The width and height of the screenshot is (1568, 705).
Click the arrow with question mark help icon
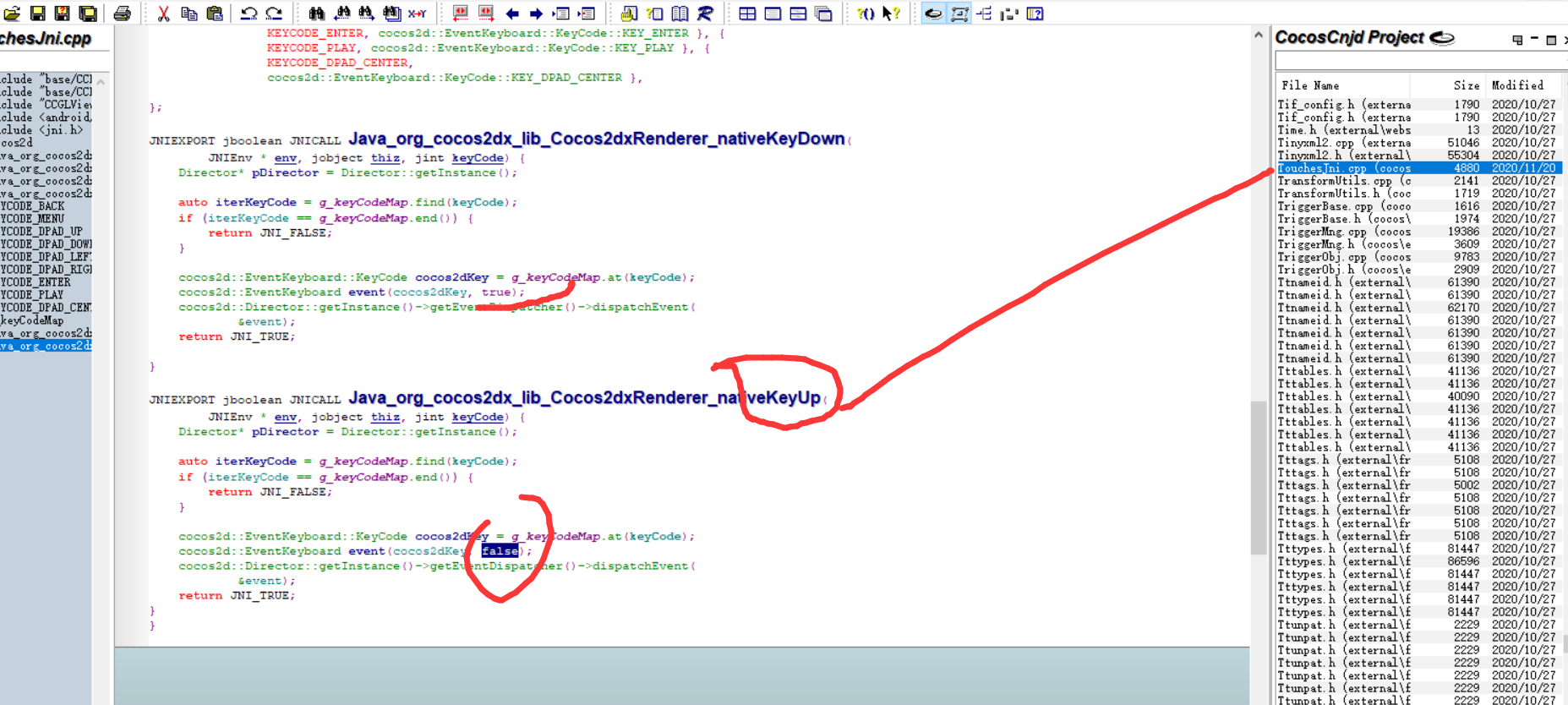891,14
